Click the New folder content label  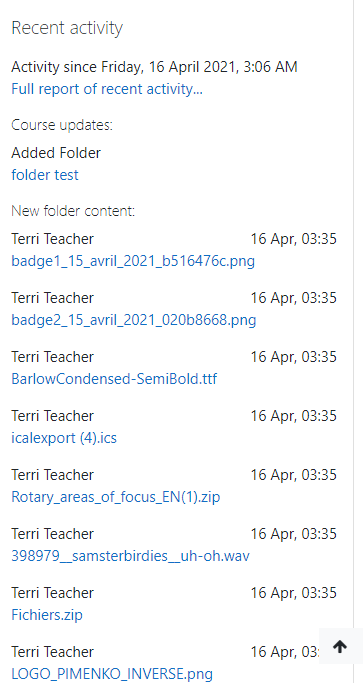[73, 211]
